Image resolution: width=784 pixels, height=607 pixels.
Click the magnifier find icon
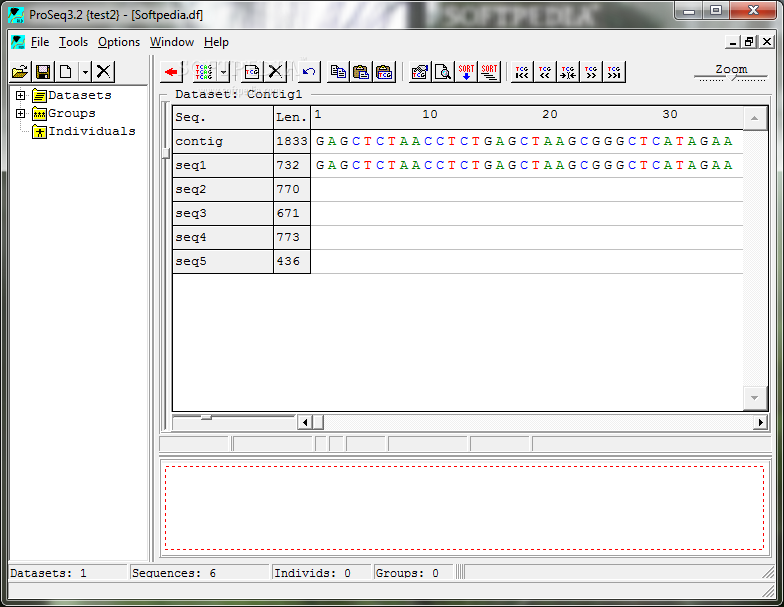click(x=443, y=72)
